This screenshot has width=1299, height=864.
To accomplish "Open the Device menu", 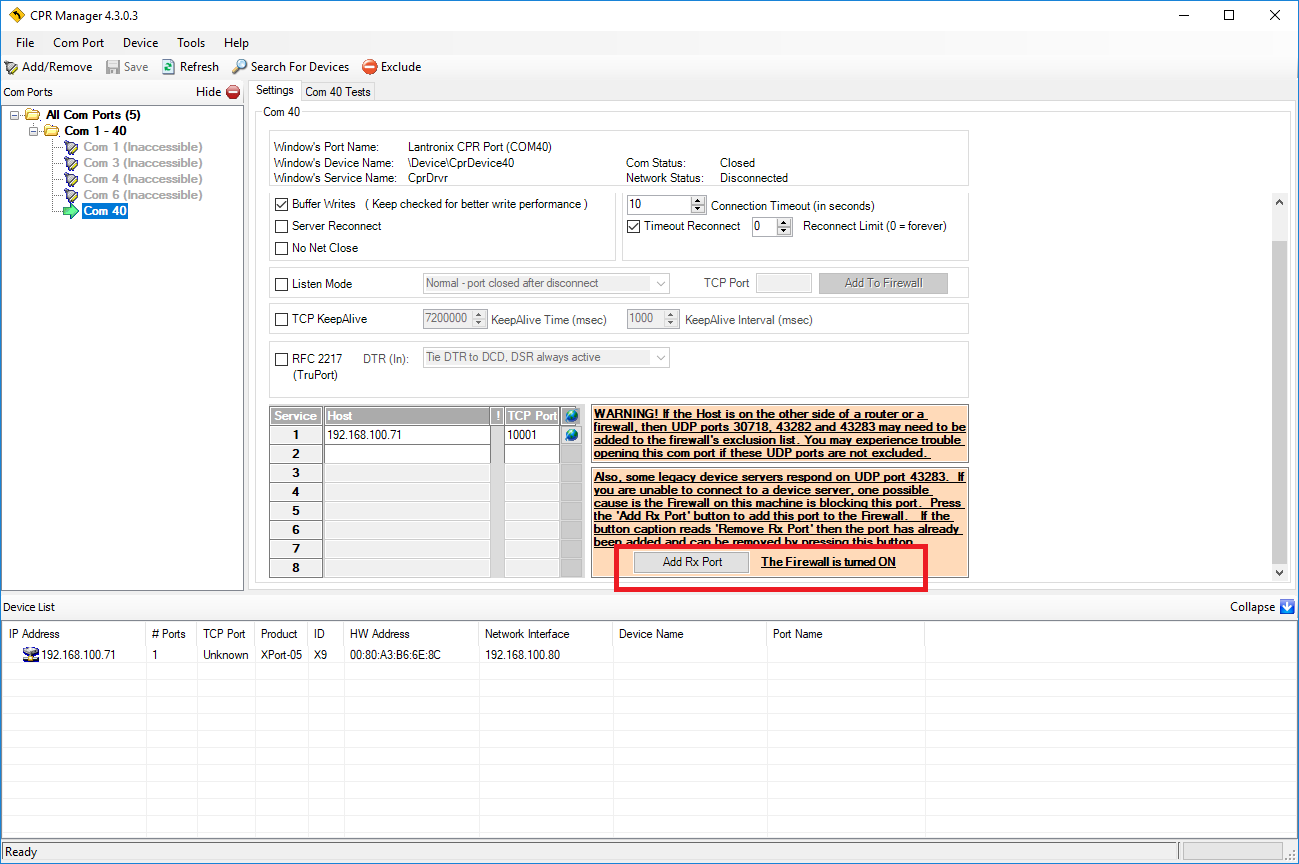I will [x=140, y=43].
